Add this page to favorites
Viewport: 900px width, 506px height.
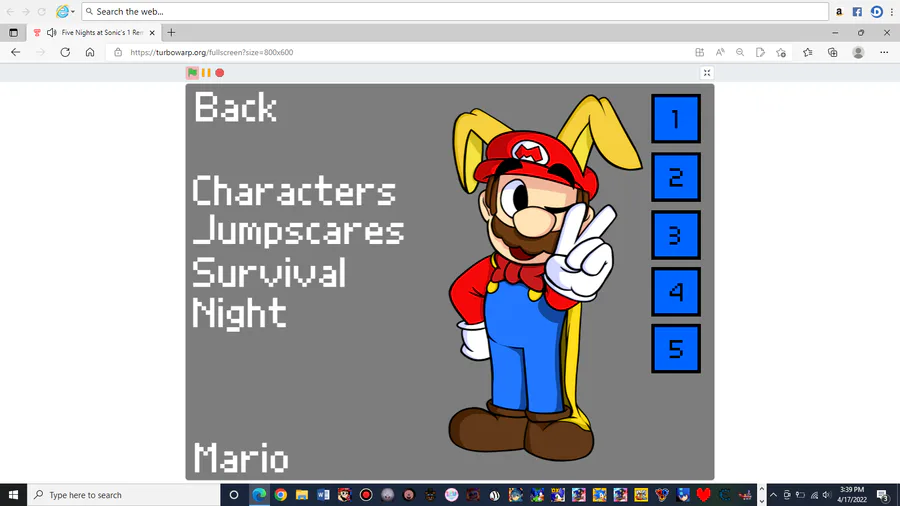[x=781, y=52]
